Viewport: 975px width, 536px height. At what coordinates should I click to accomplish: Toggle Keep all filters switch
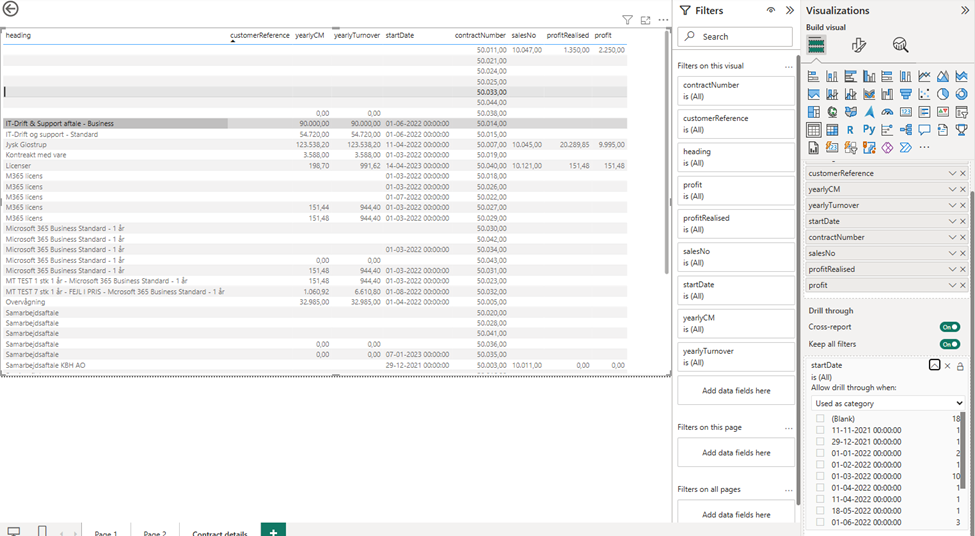tap(950, 344)
